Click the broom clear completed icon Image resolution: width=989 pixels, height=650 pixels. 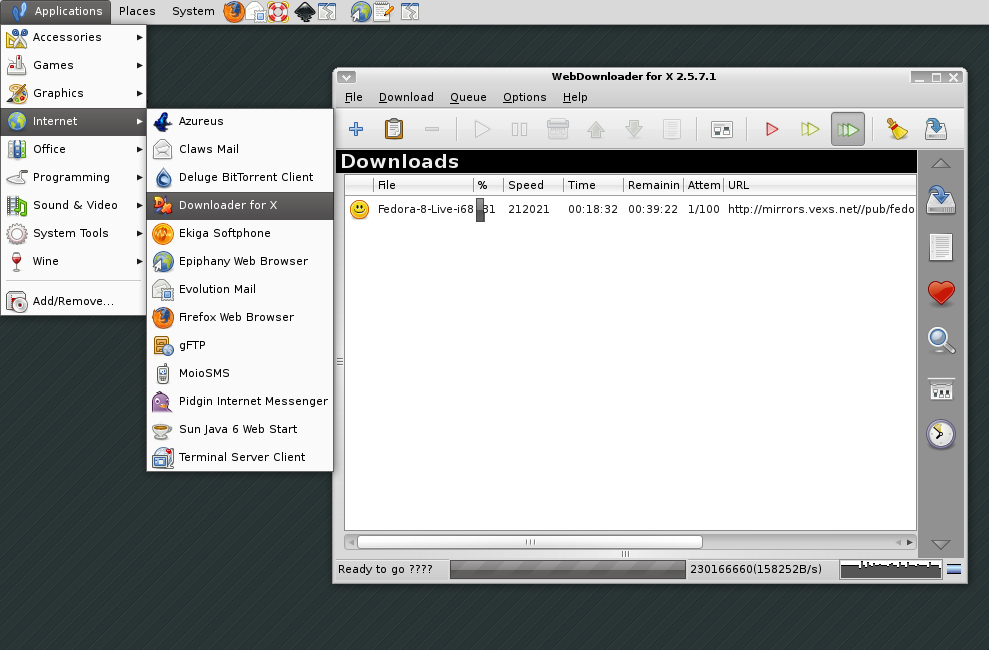coord(897,129)
